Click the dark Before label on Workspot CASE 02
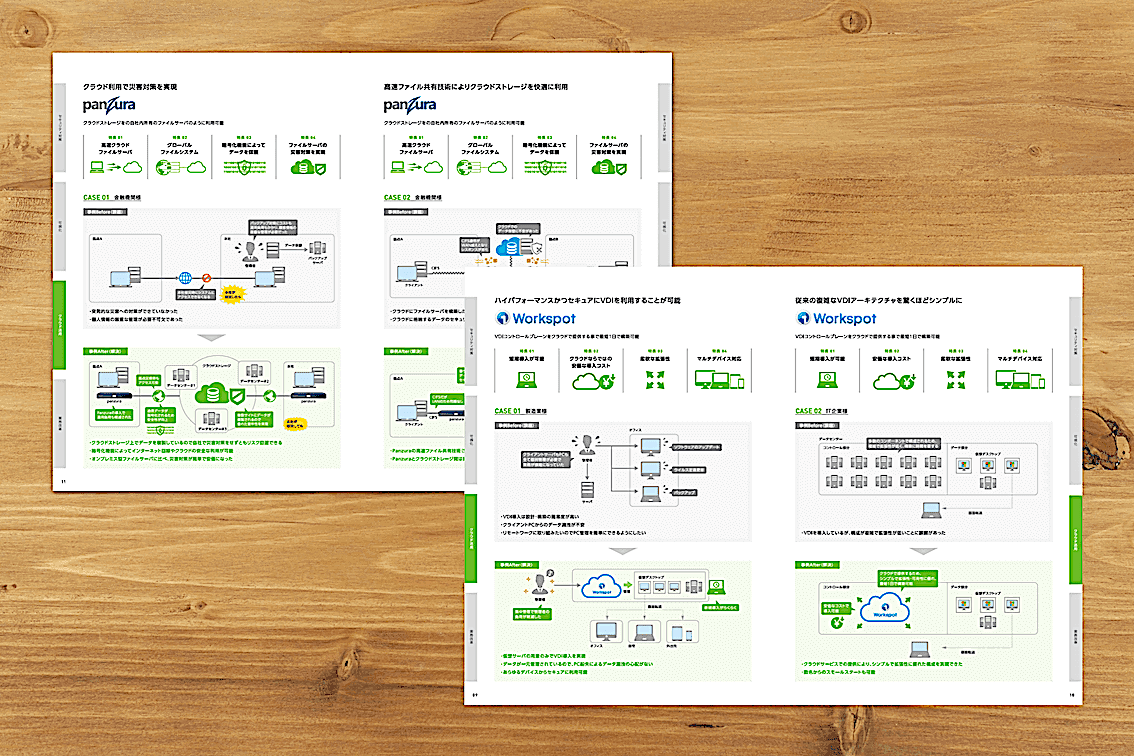The width and height of the screenshot is (1134, 756). (x=818, y=425)
